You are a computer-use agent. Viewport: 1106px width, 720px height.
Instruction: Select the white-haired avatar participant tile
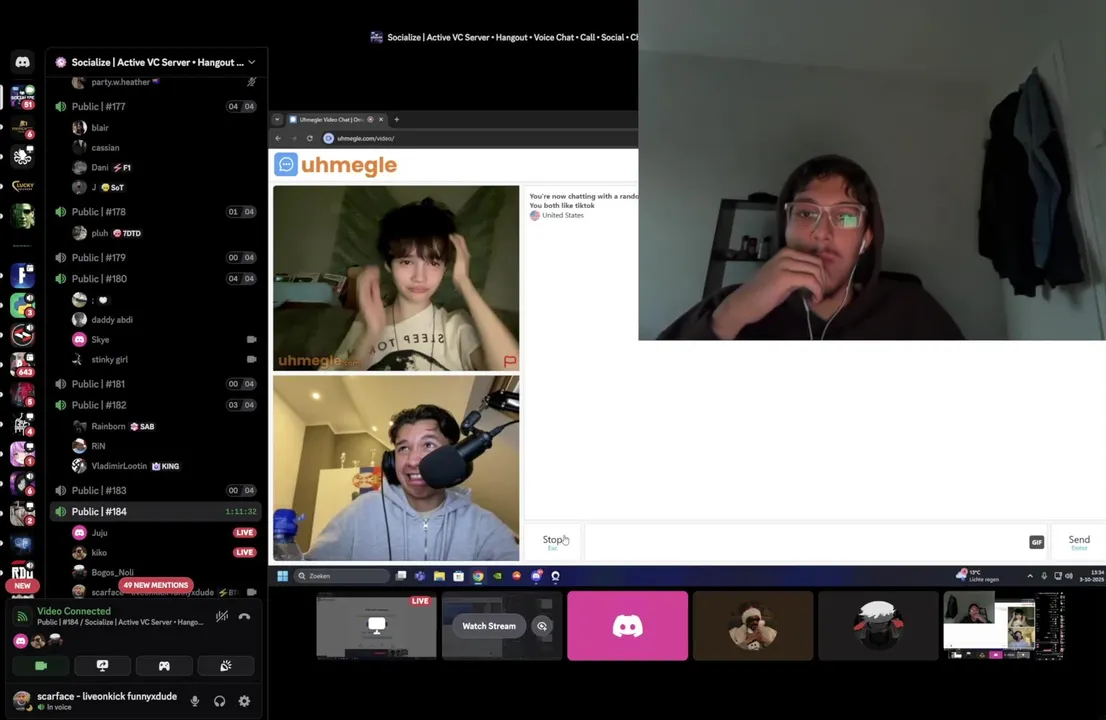pyautogui.click(x=878, y=626)
